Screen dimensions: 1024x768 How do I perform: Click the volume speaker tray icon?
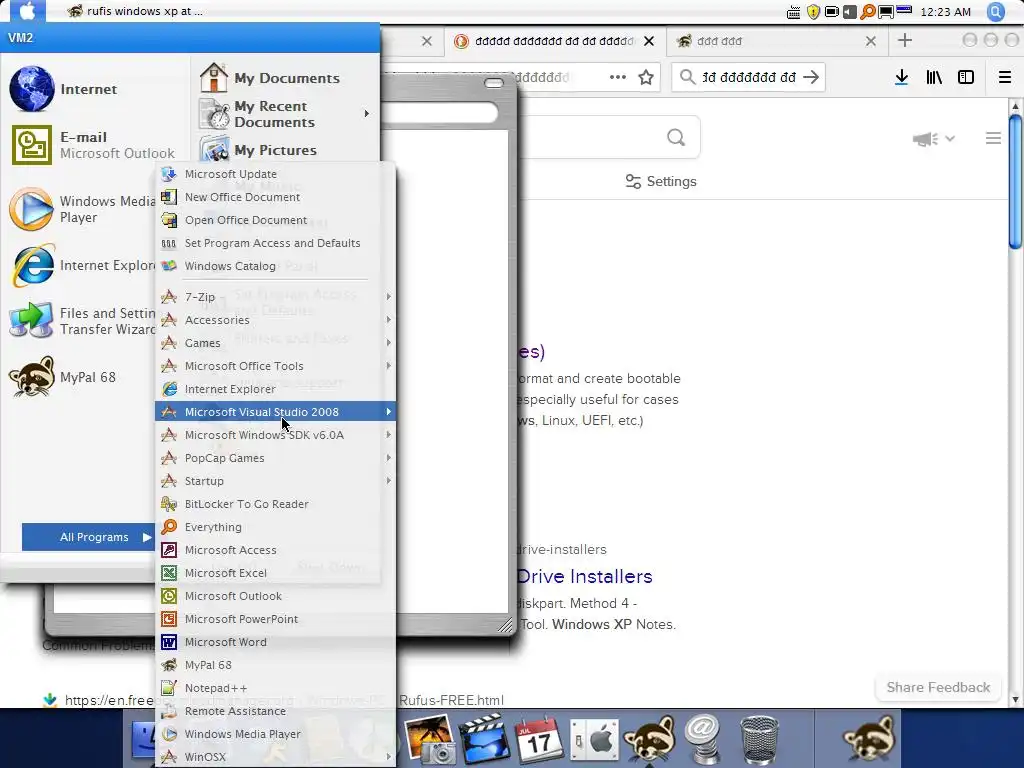coord(850,12)
